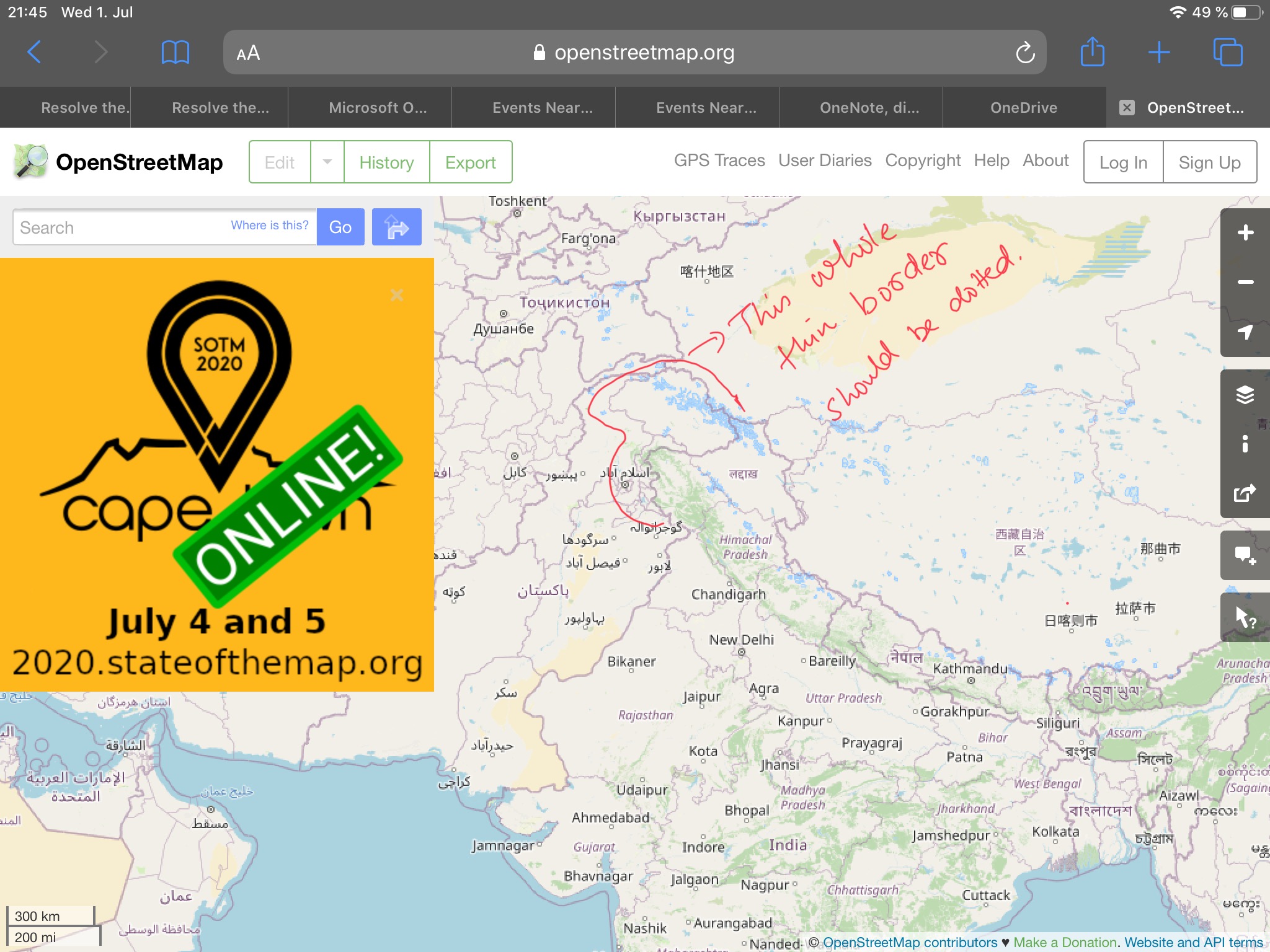
Task: Click the Make a Donation link
Action: (1065, 943)
